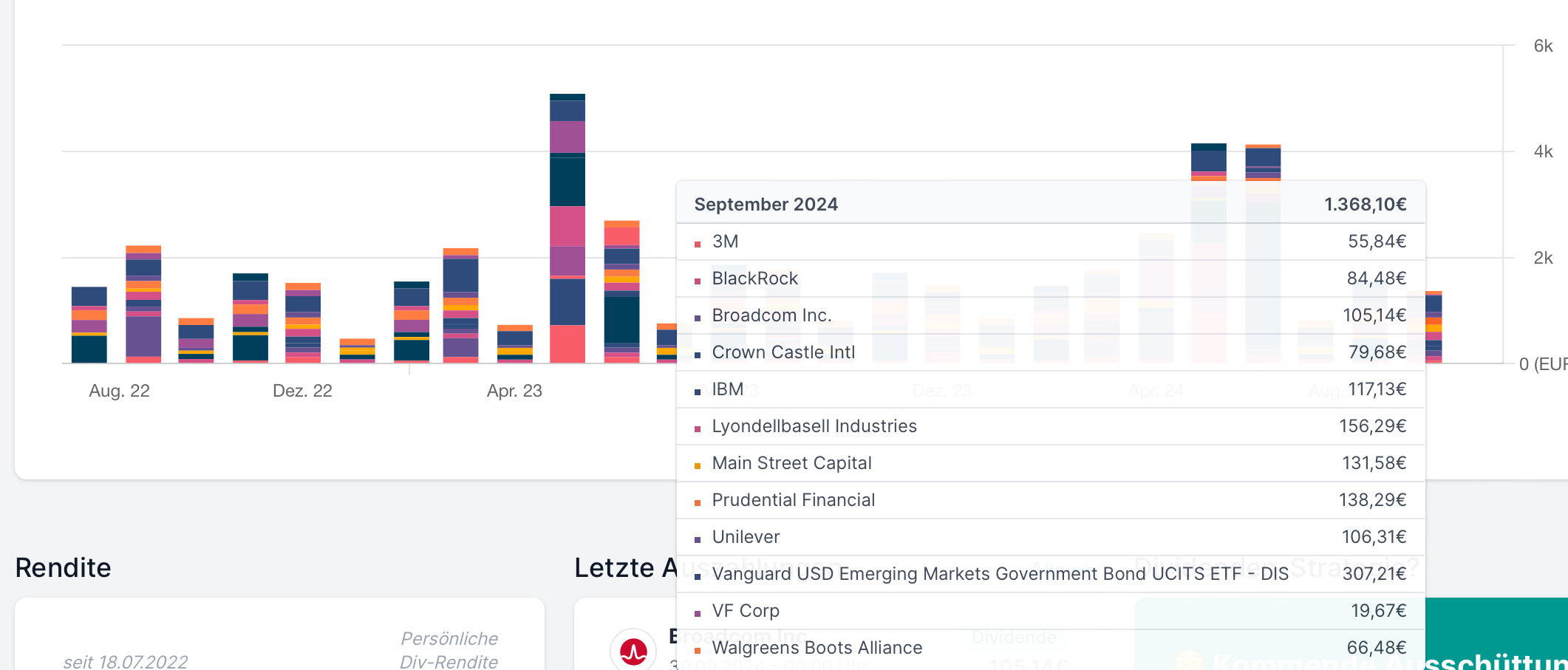Click the red Broadcom logo icon
Image resolution: width=1568 pixels, height=670 pixels.
pyautogui.click(x=633, y=651)
